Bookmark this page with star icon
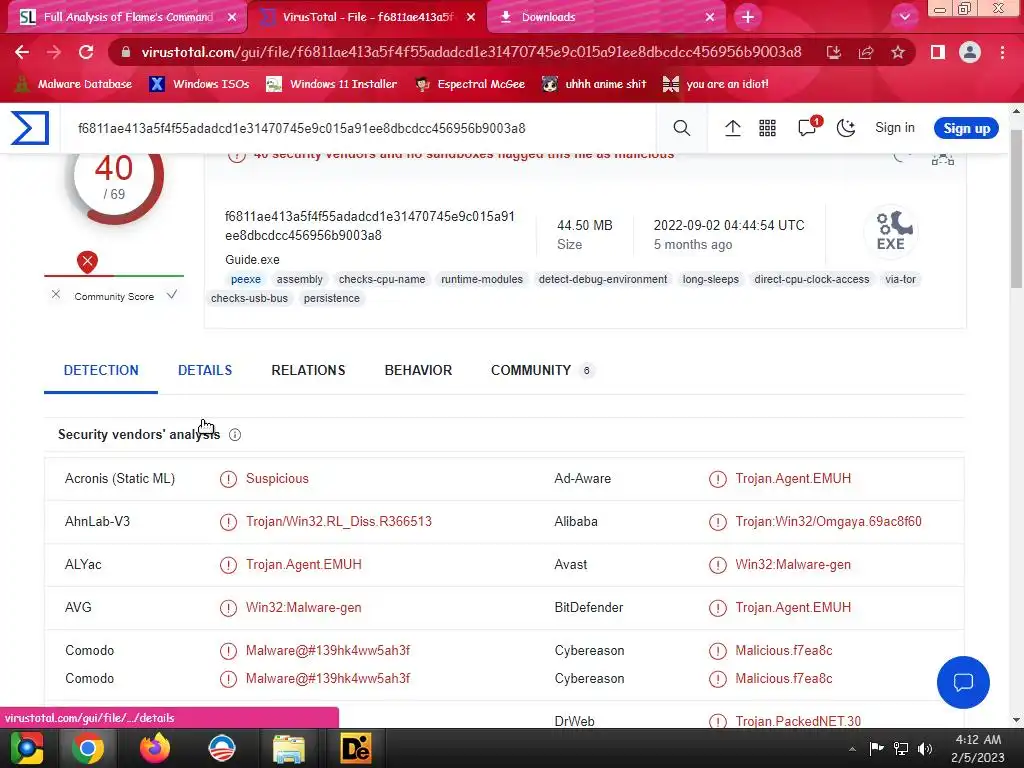Screen dimensions: 1024x768 pyautogui.click(x=898, y=52)
